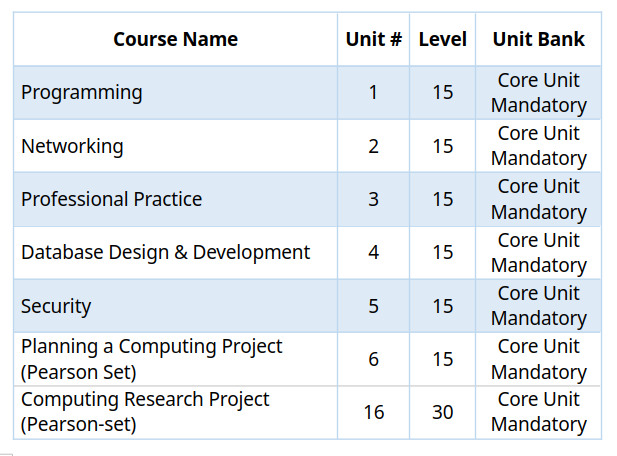Click unit number 16 cell
The height and width of the screenshot is (456, 617).
[x=373, y=412]
